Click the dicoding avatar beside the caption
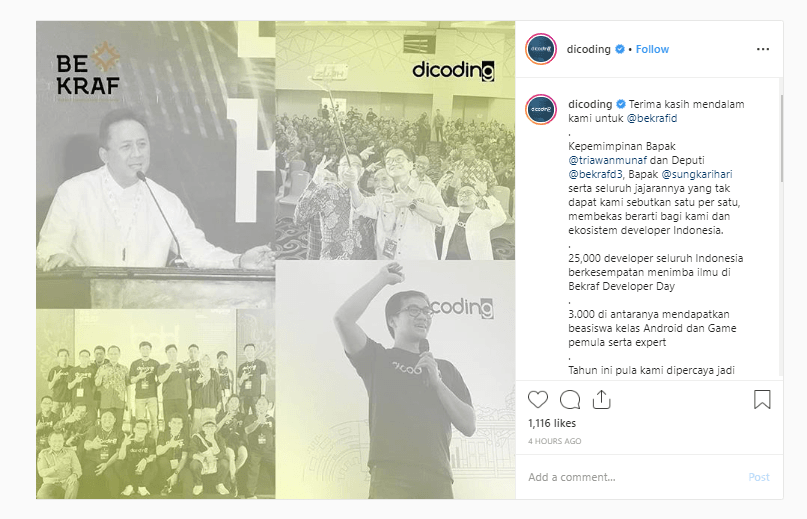This screenshot has height=519, width=807. (x=541, y=109)
